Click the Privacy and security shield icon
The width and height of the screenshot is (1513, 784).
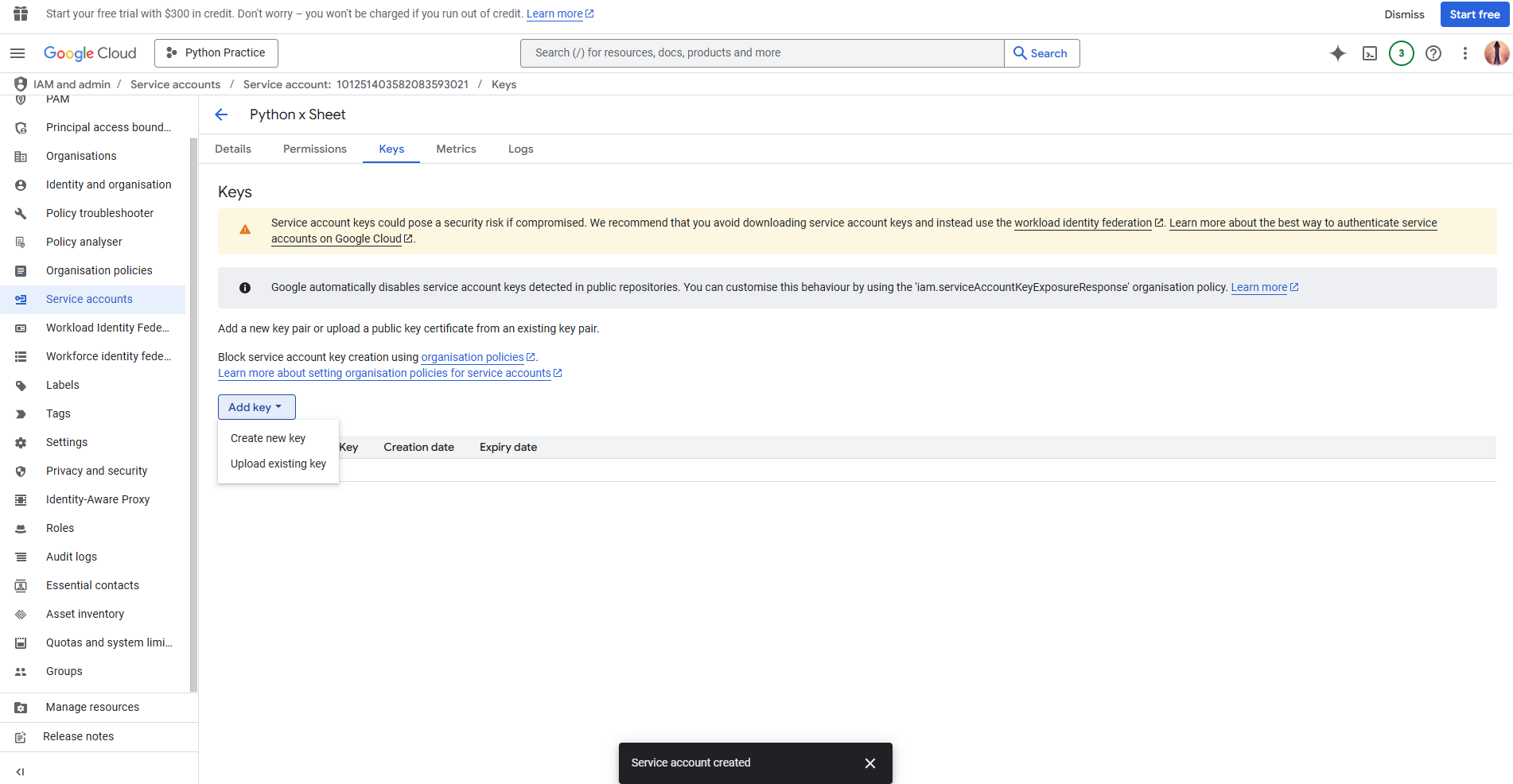[21, 472]
